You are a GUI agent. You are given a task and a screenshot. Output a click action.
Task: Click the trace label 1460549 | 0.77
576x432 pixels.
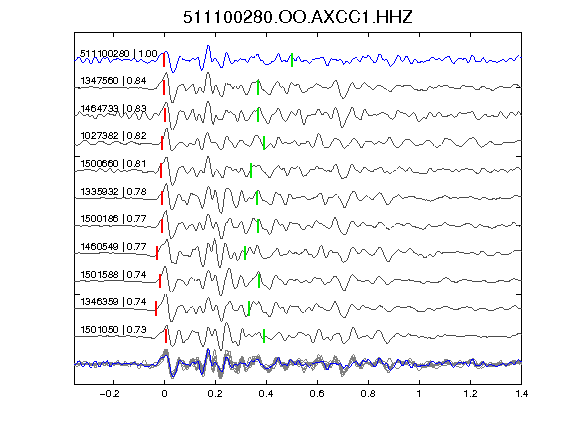tap(114, 246)
